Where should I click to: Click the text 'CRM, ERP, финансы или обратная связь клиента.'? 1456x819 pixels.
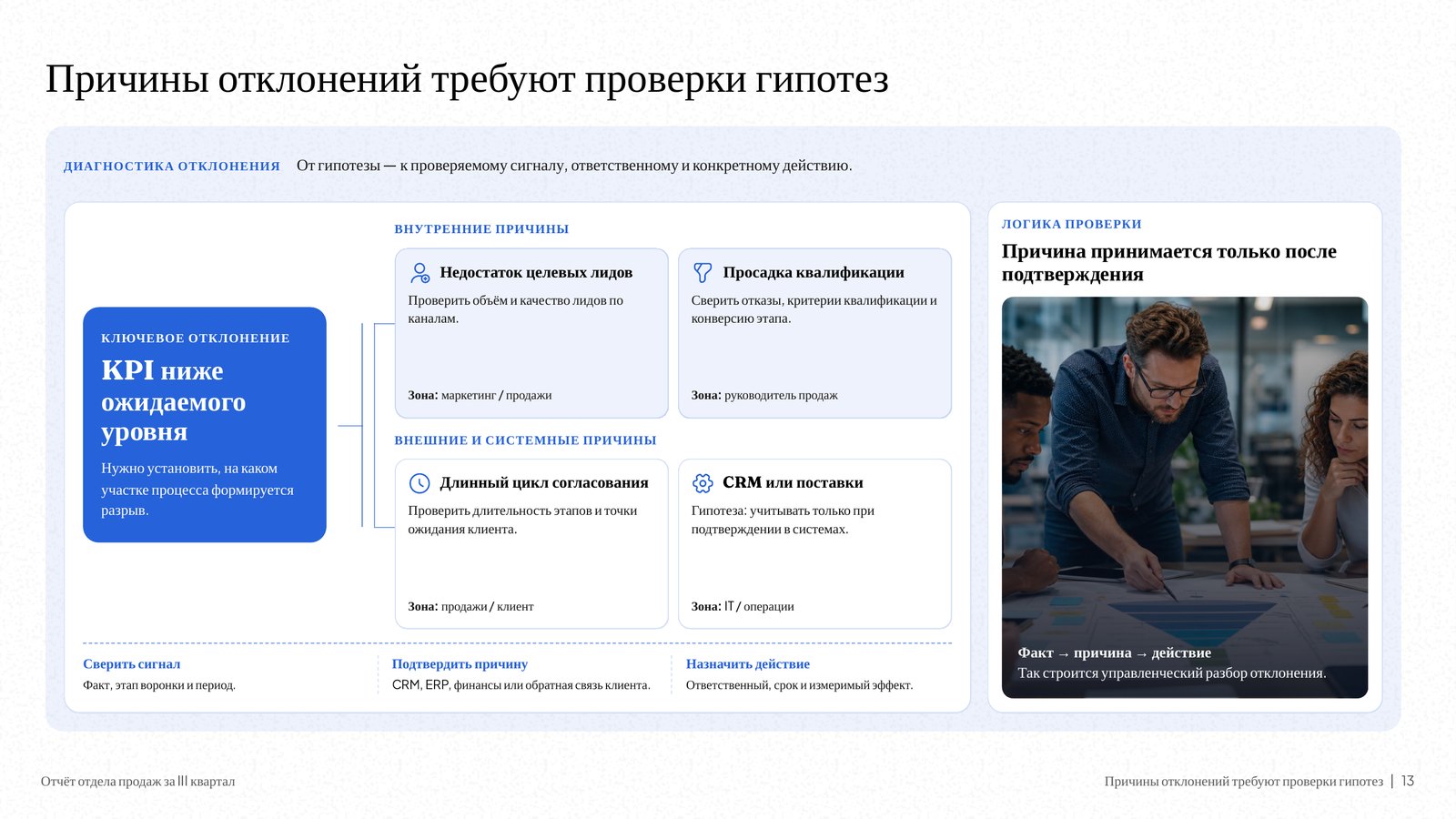521,685
